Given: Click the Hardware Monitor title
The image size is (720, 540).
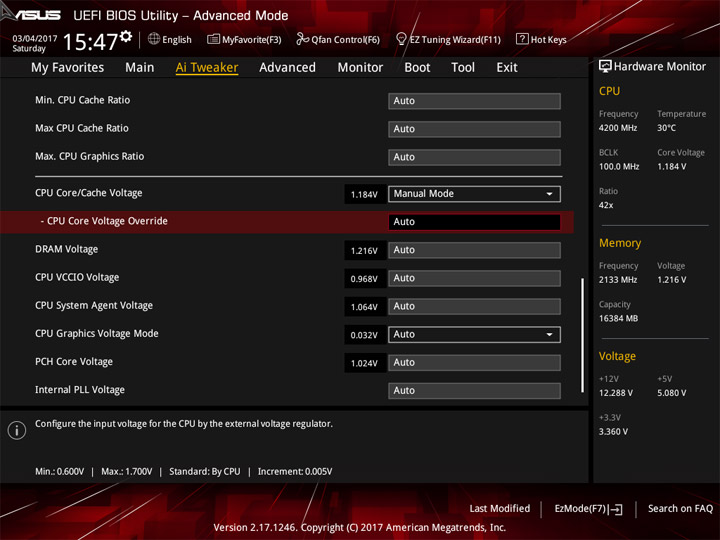Looking at the screenshot, I should pyautogui.click(x=659, y=67).
